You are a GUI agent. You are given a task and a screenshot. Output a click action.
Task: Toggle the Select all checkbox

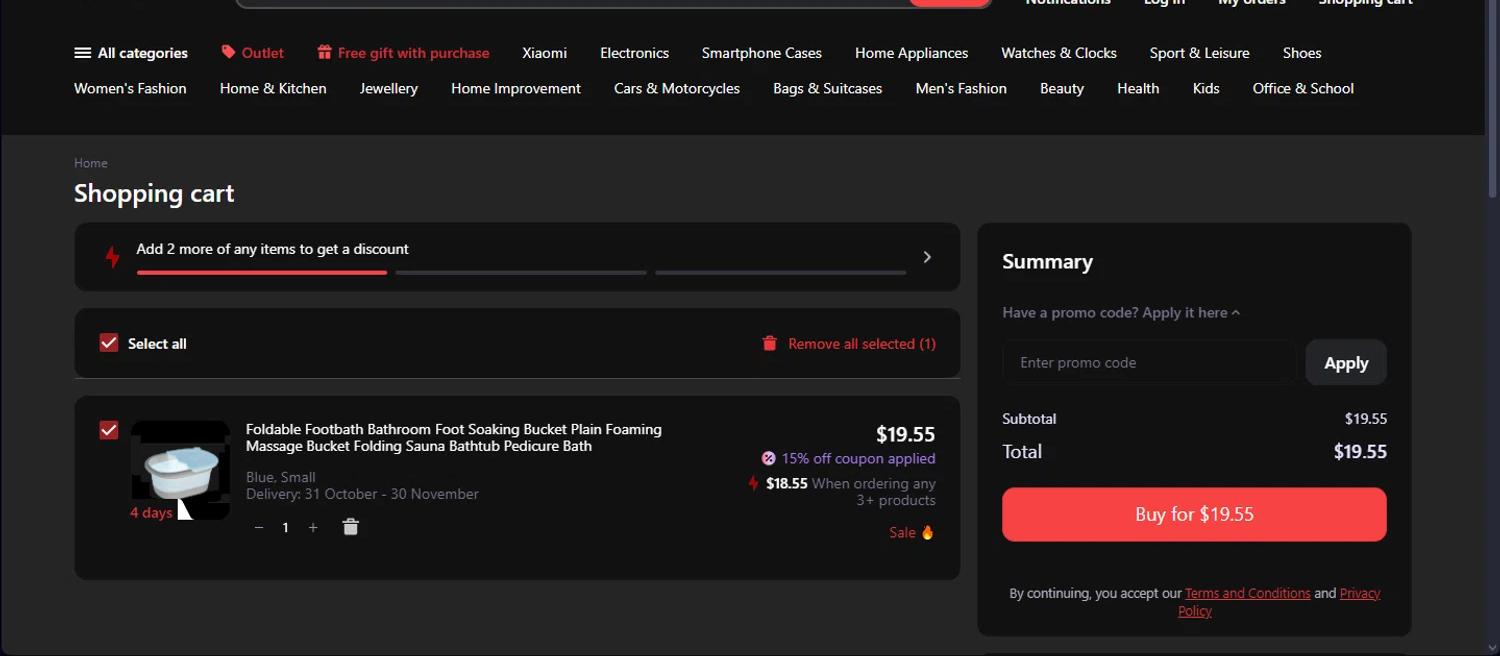point(109,343)
